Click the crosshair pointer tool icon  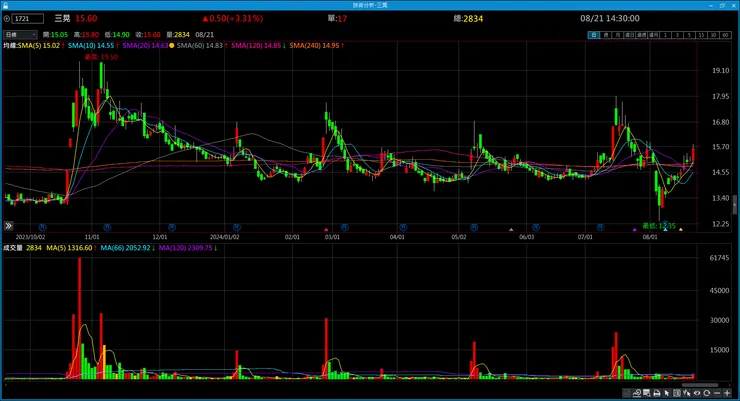tap(687, 393)
